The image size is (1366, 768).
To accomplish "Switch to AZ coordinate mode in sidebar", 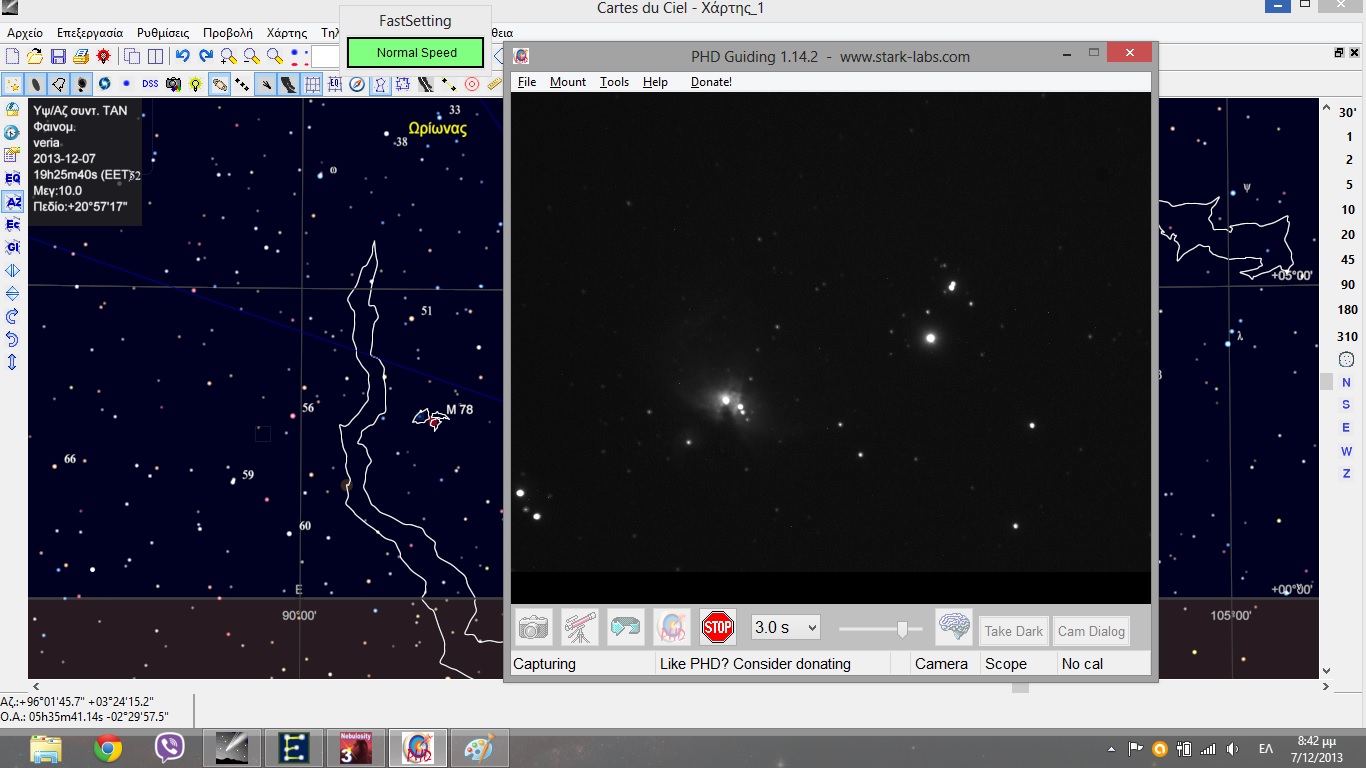I will coord(13,202).
